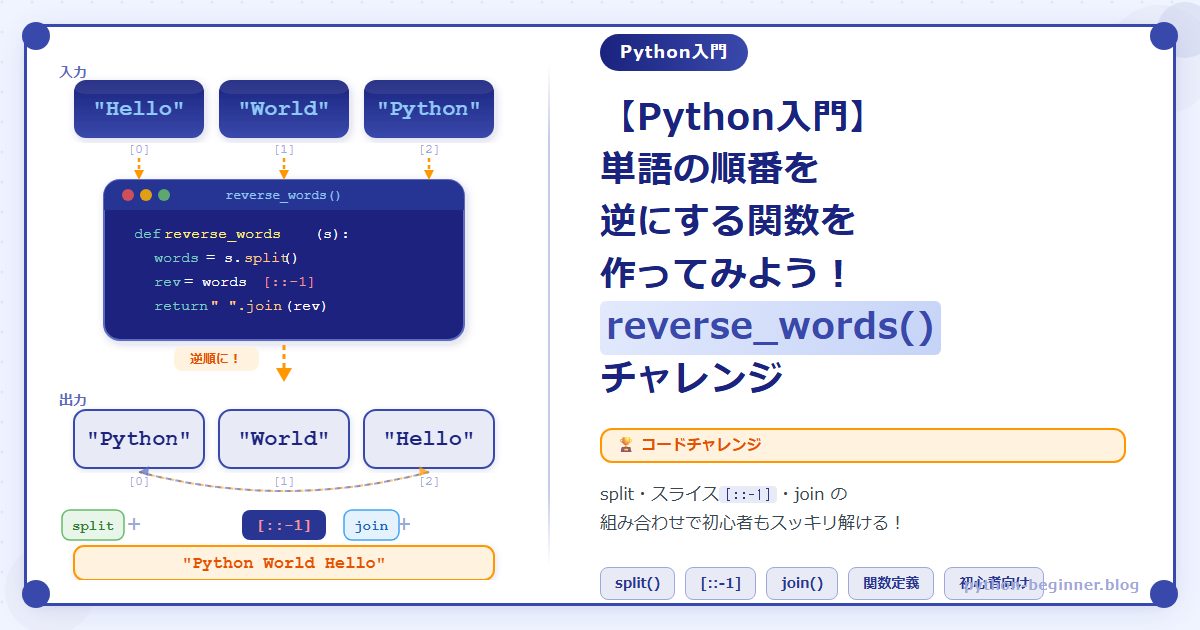
Task: Select the green split chip
Action: click(x=93, y=525)
